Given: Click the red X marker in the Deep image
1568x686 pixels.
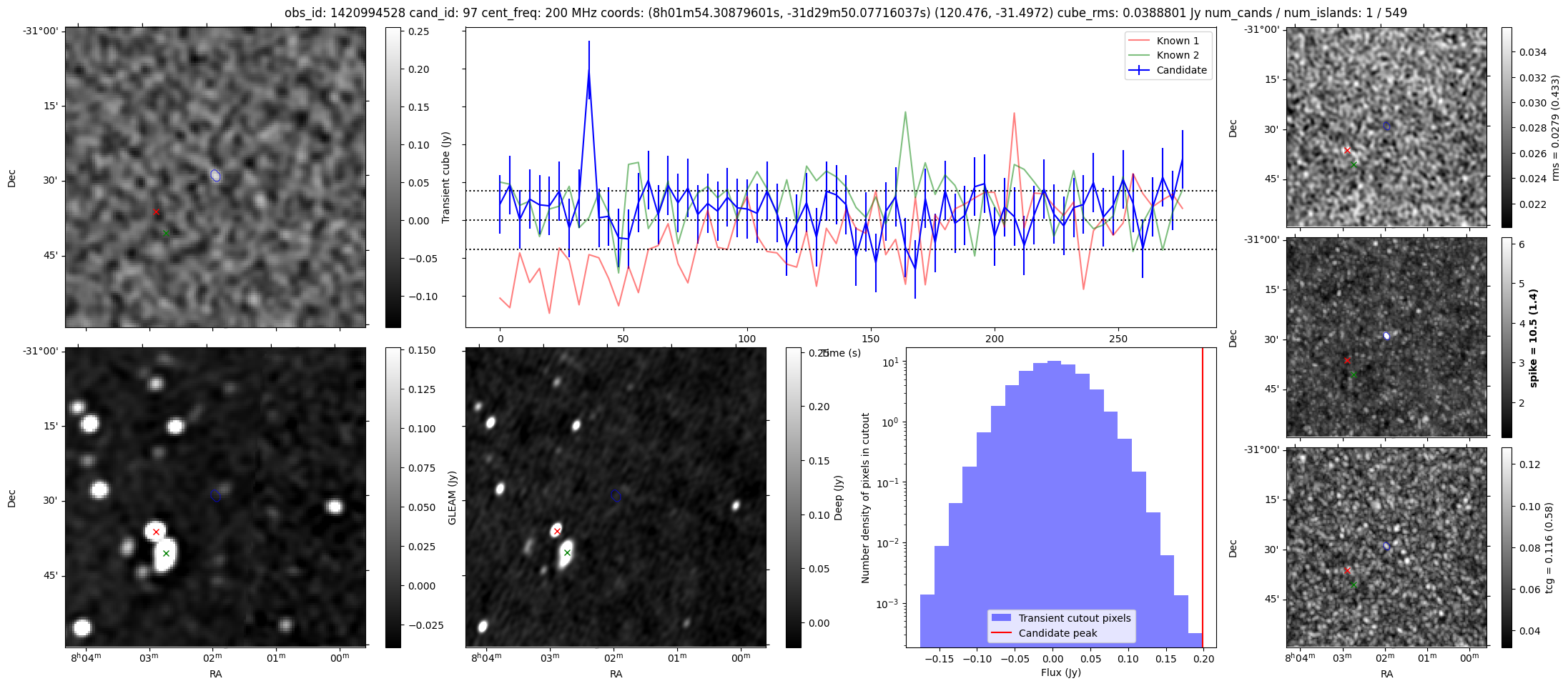Looking at the screenshot, I should 557,531.
